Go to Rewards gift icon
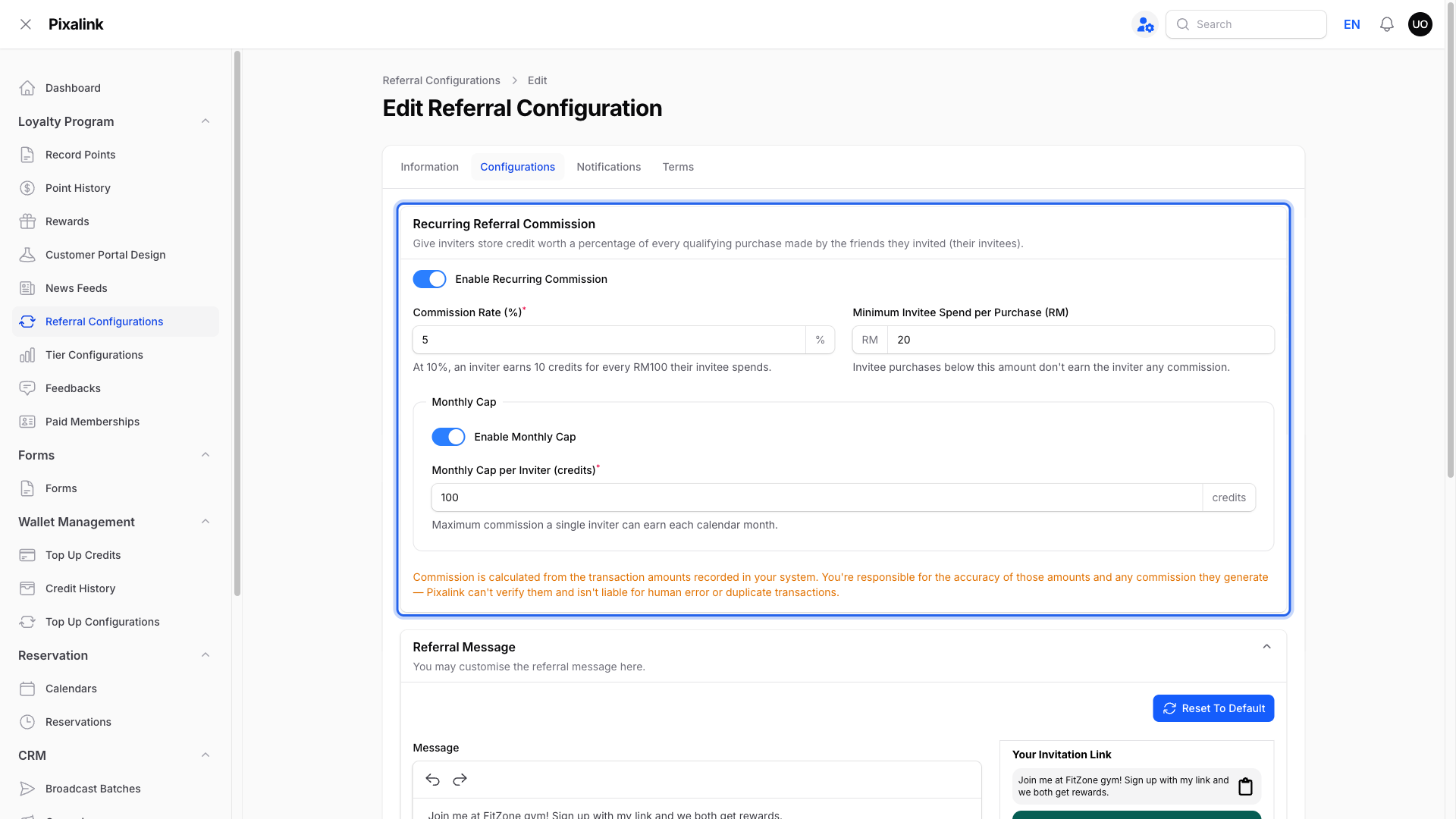Image resolution: width=1456 pixels, height=819 pixels. tap(27, 221)
